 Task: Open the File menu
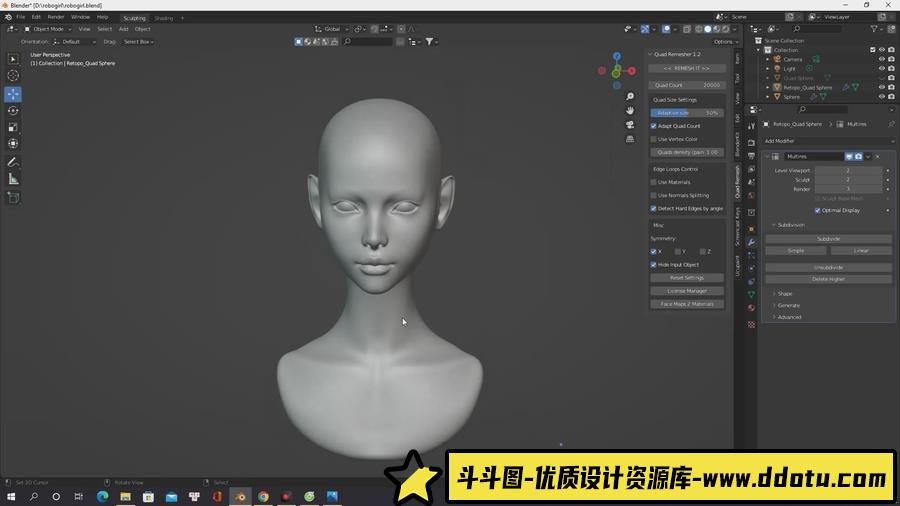point(21,17)
